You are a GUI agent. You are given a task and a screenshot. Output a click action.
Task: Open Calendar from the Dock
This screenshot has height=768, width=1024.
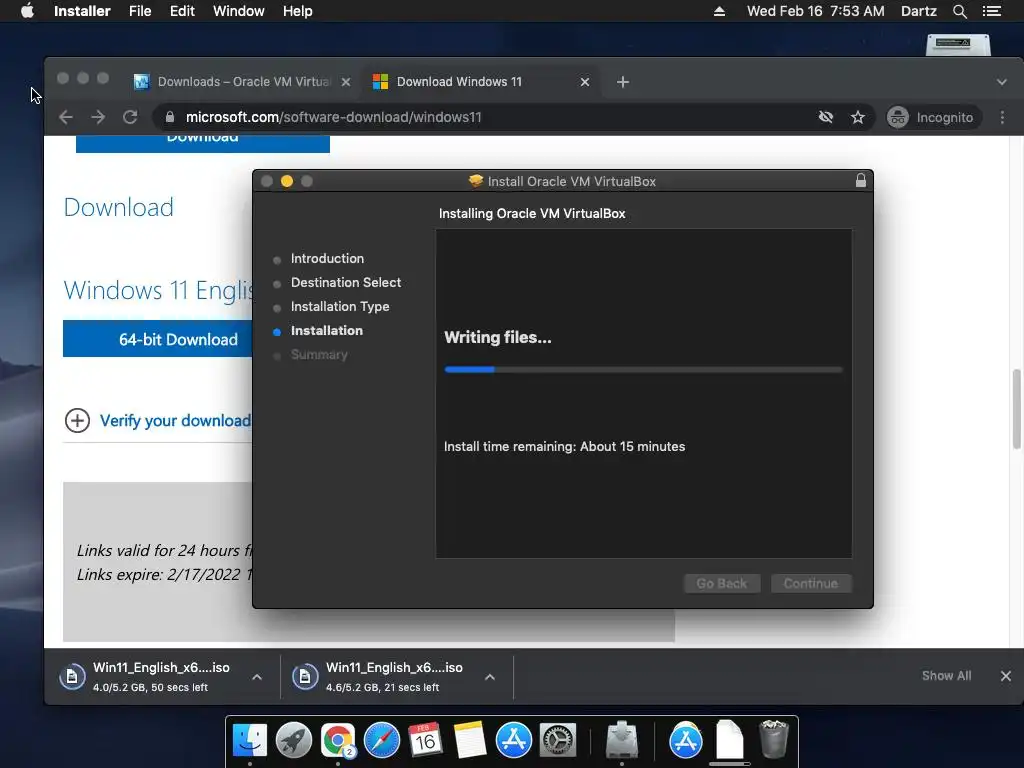point(425,740)
